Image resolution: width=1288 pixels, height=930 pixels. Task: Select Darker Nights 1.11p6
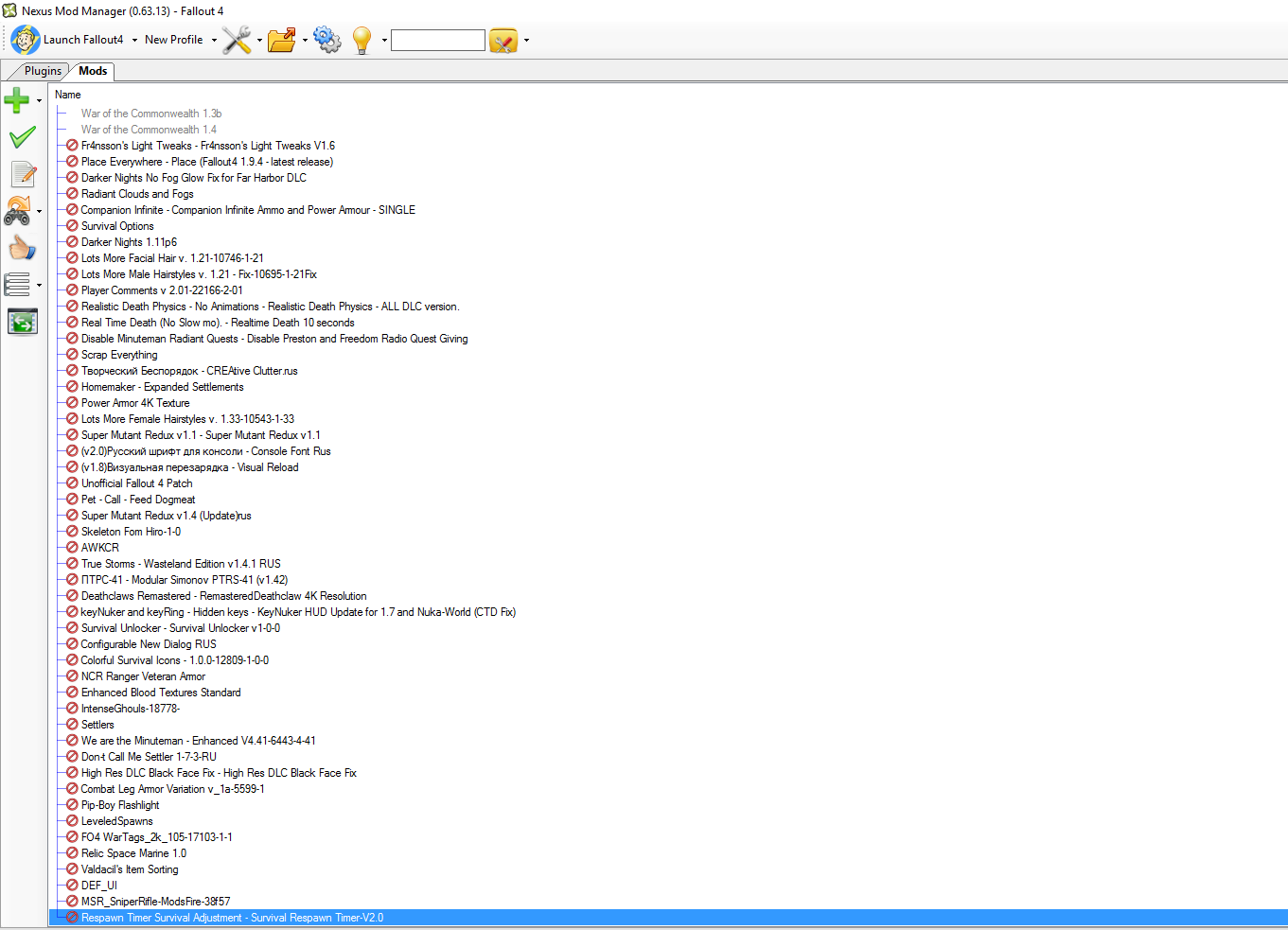point(129,242)
